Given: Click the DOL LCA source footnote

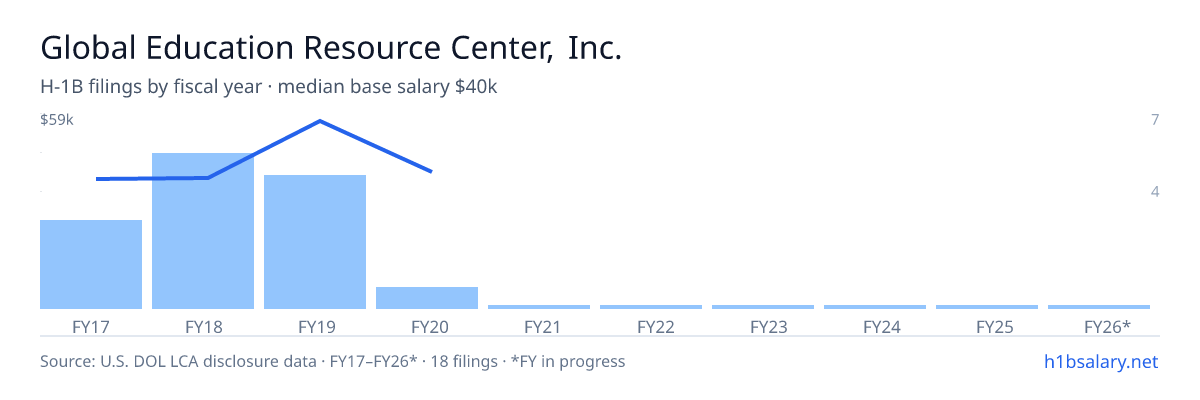Looking at the screenshot, I should tap(332, 361).
